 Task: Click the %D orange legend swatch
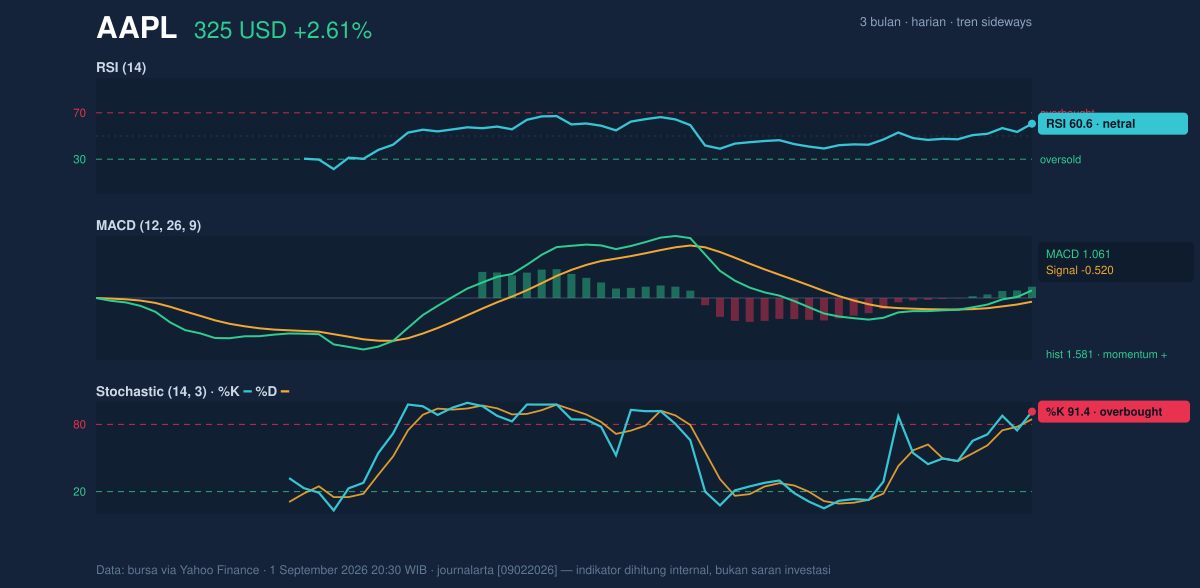pyautogui.click(x=285, y=392)
